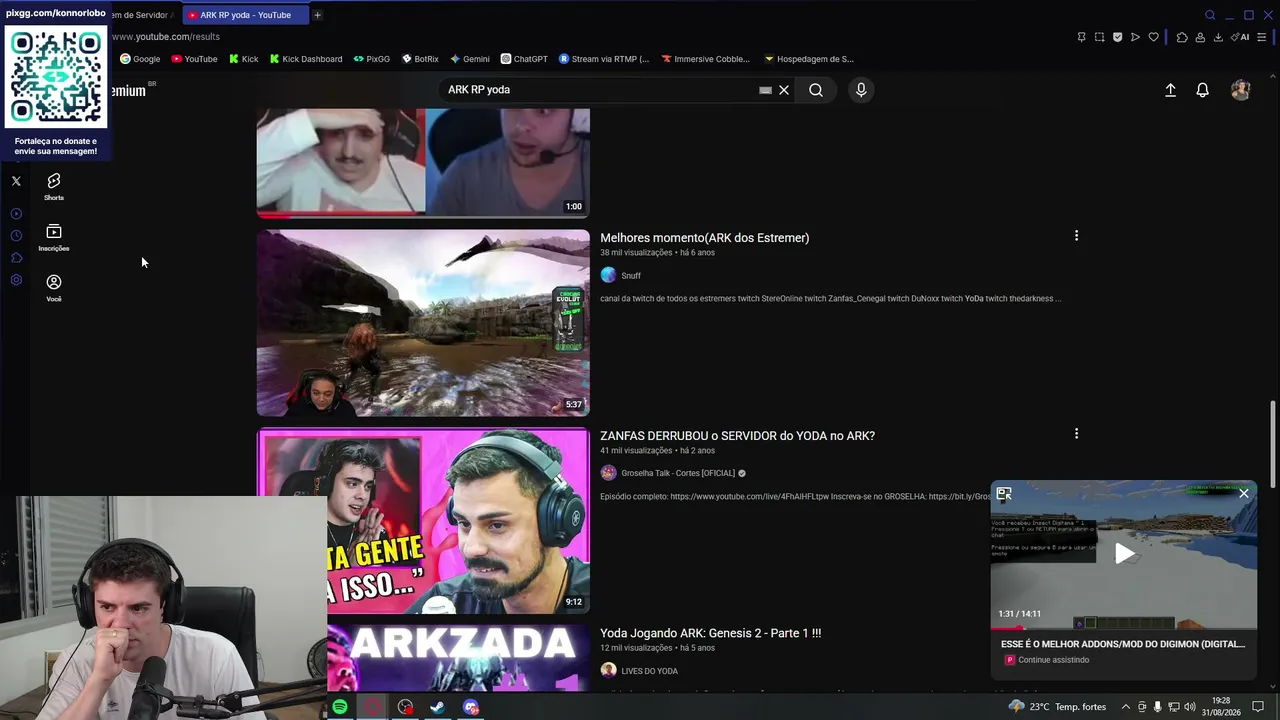Open browser sidebar settings gear
1280x720 pixels.
coord(16,280)
